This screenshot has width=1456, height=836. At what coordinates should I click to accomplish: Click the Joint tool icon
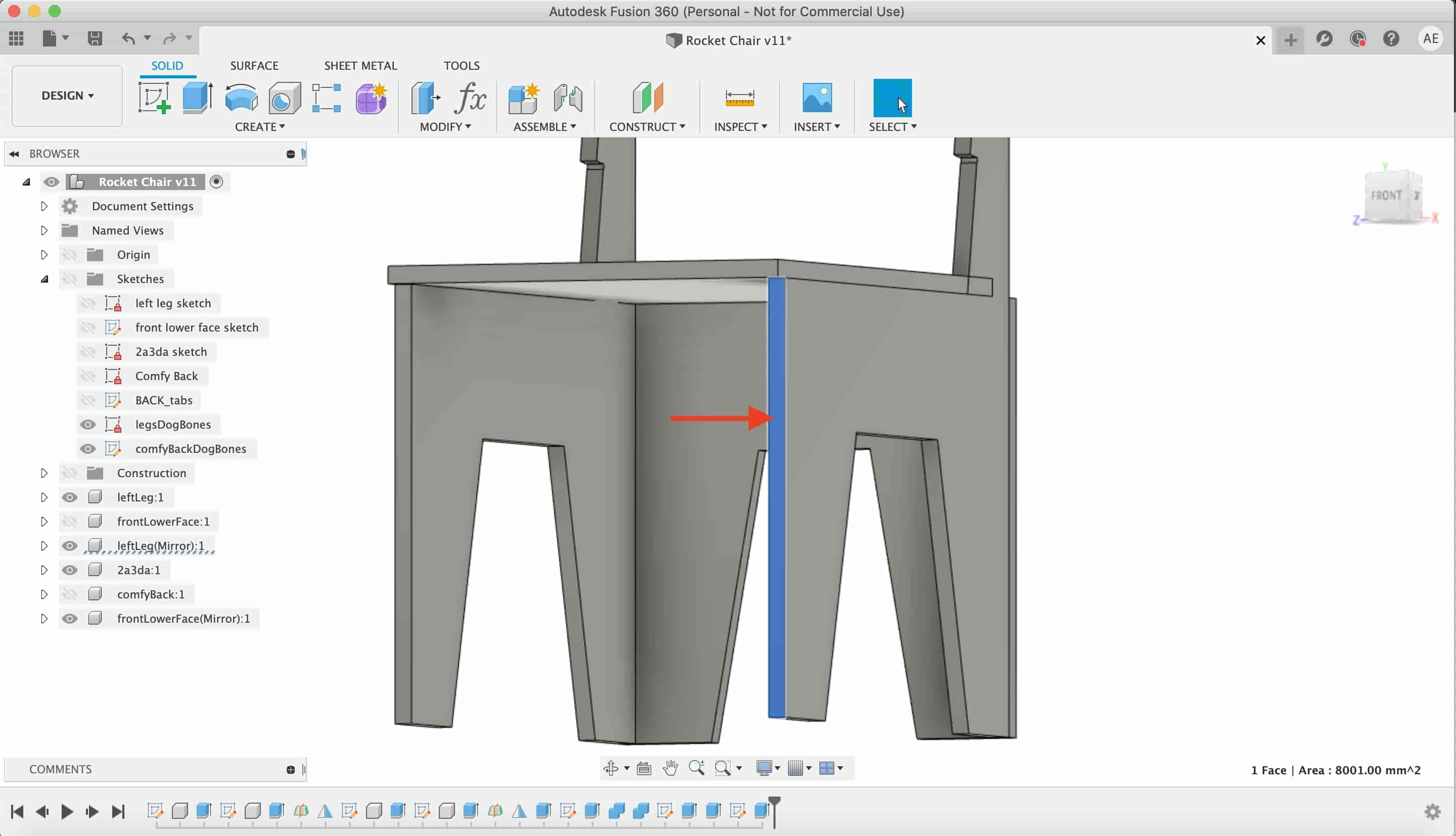[568, 98]
